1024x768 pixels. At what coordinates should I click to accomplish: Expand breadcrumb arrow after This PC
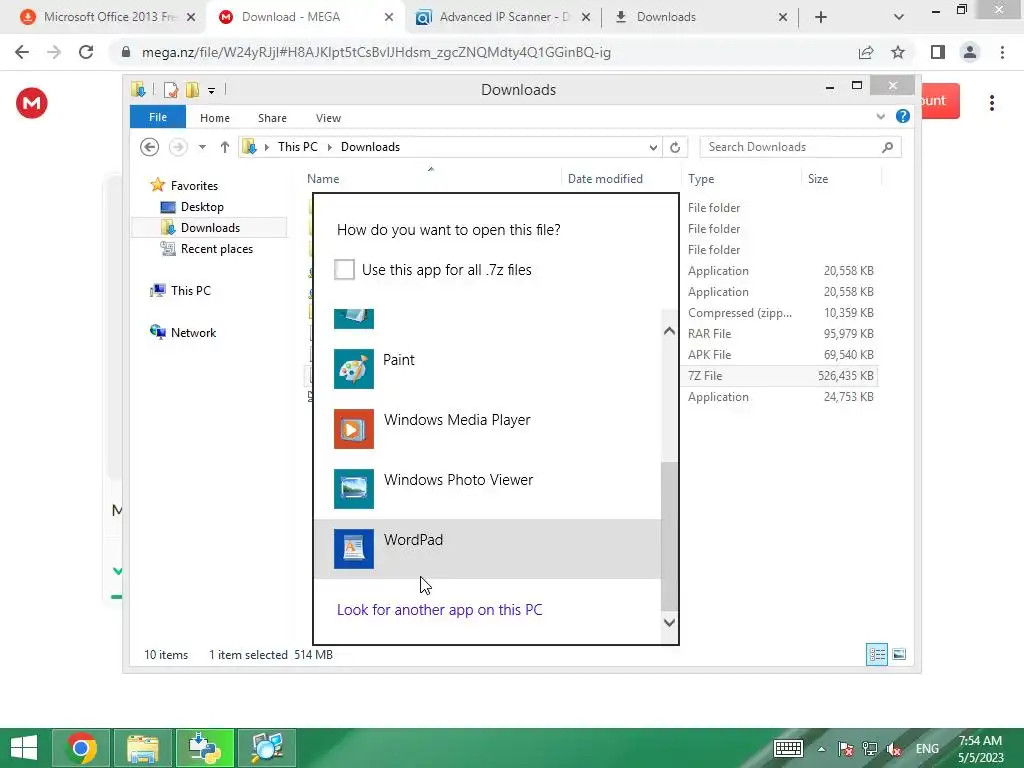point(330,147)
